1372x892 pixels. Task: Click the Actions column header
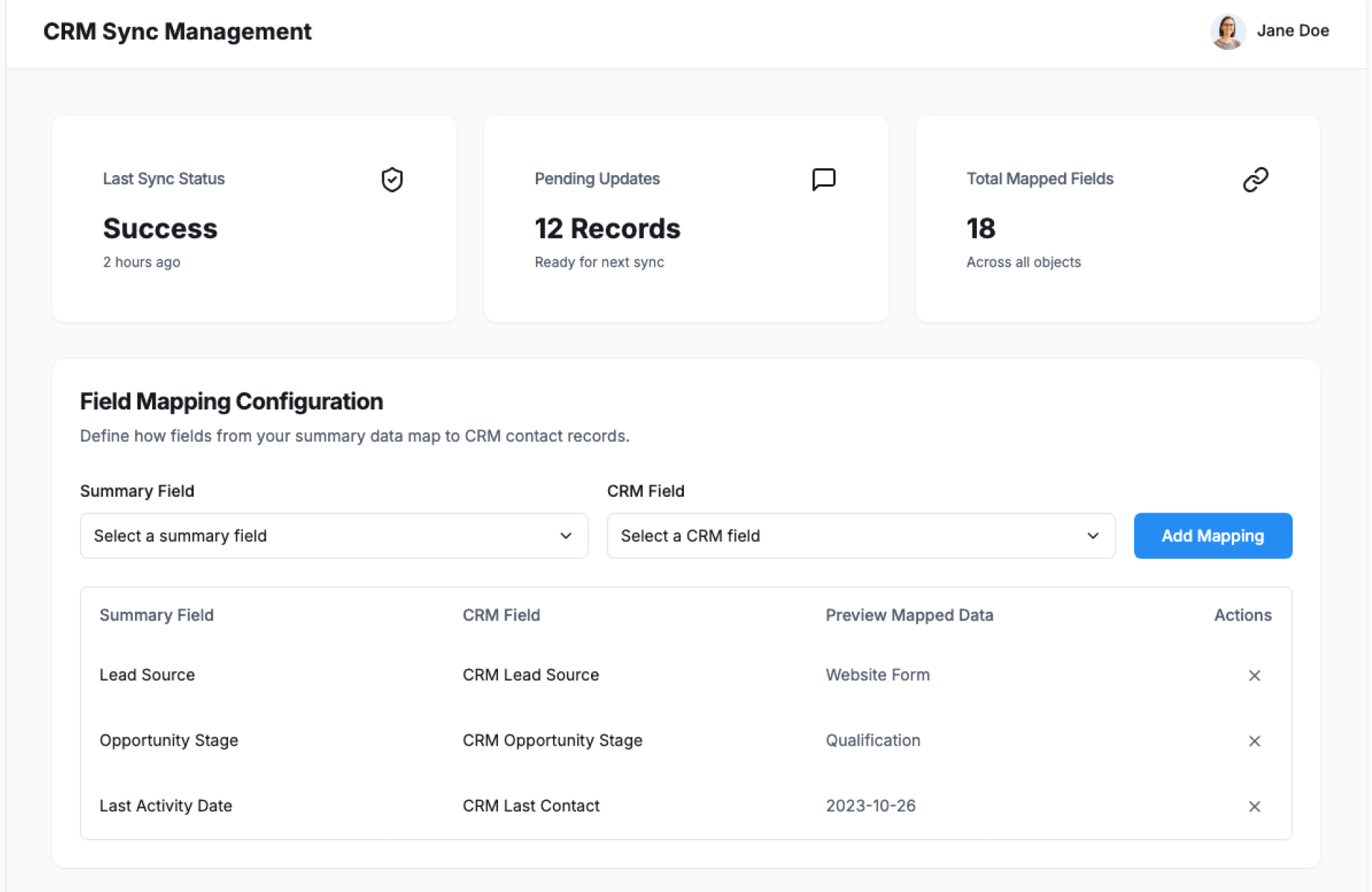tap(1242, 615)
